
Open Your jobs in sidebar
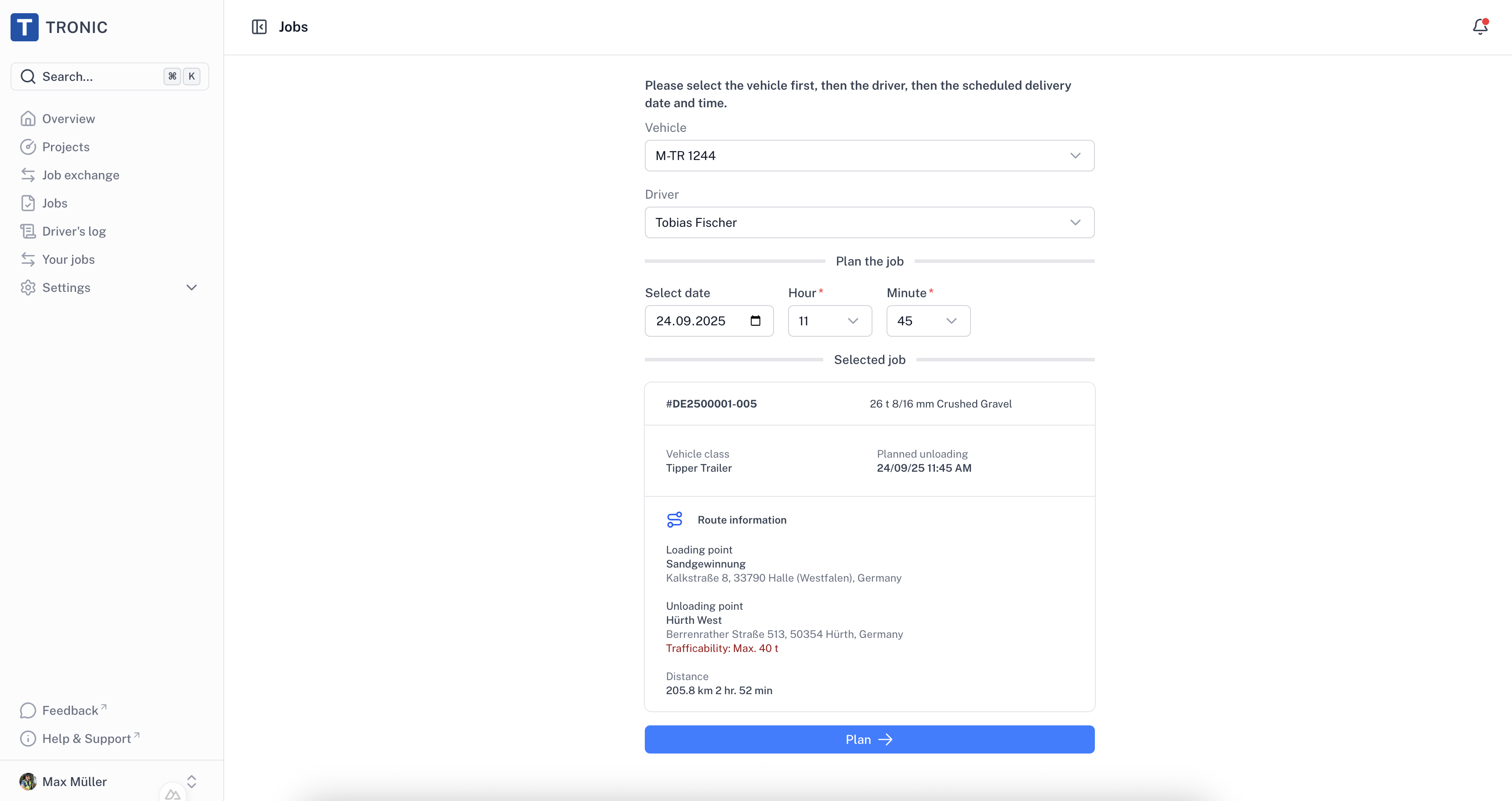[68, 259]
